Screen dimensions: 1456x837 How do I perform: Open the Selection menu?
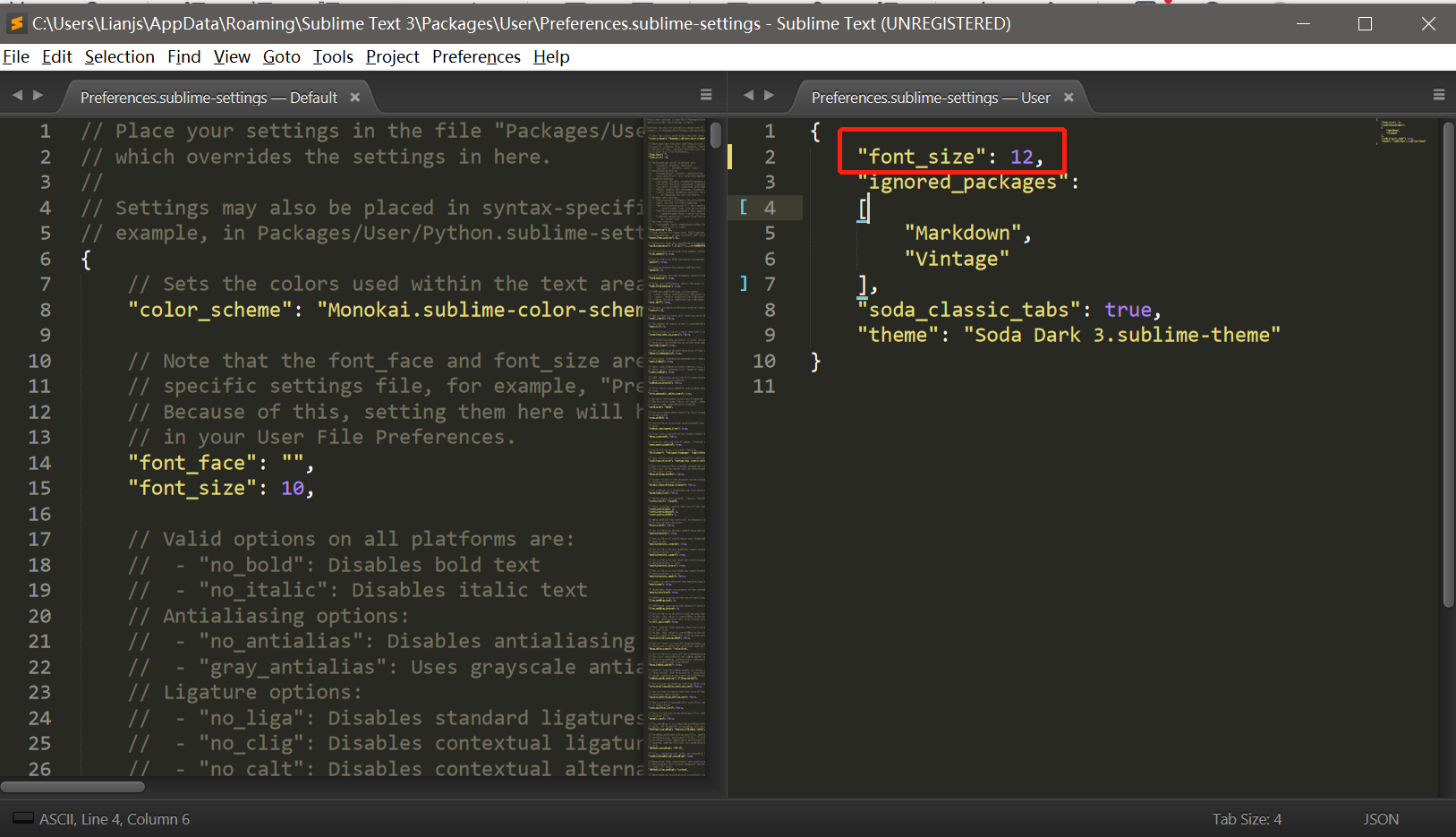[x=120, y=57]
